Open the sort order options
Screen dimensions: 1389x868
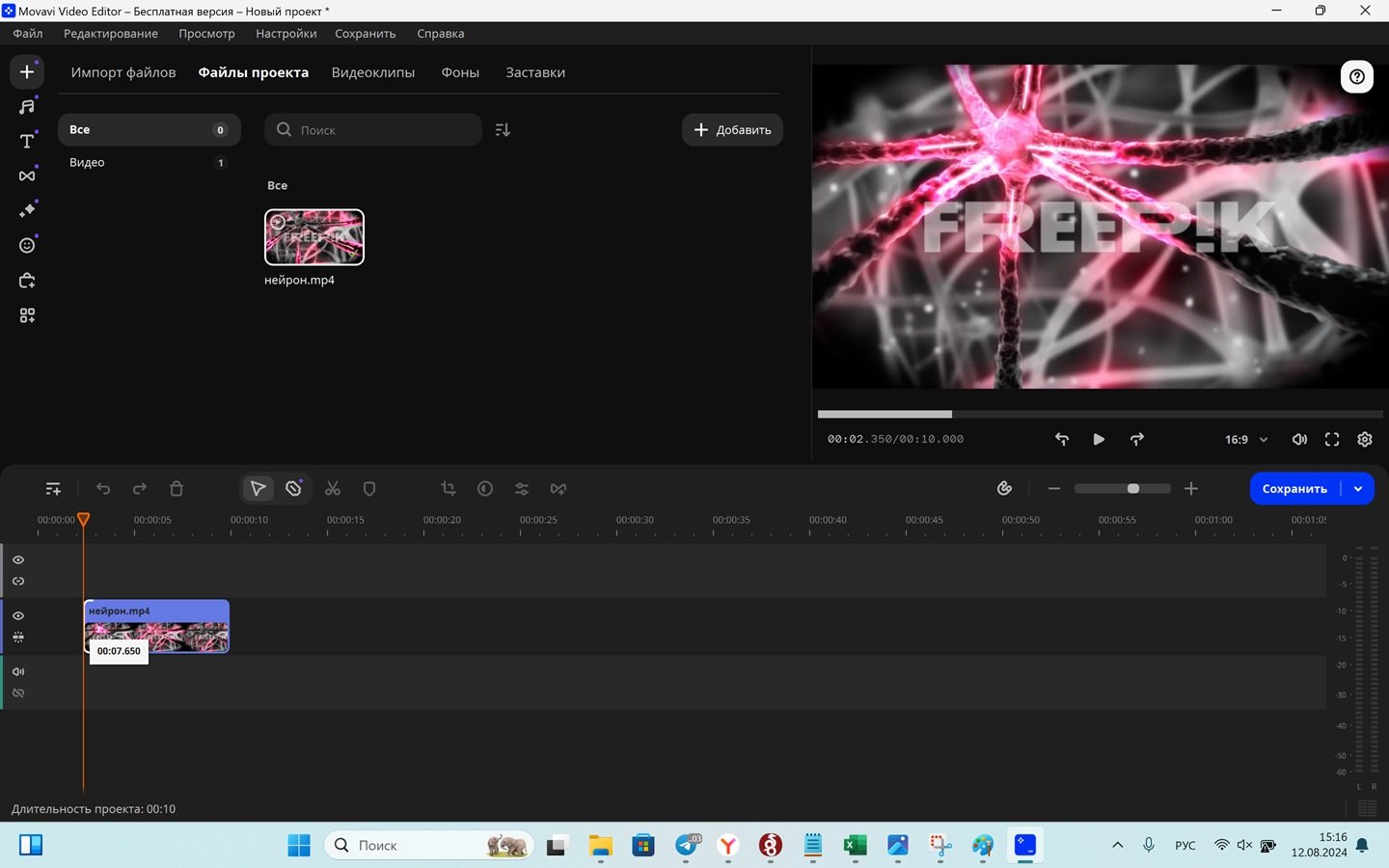[x=503, y=130]
